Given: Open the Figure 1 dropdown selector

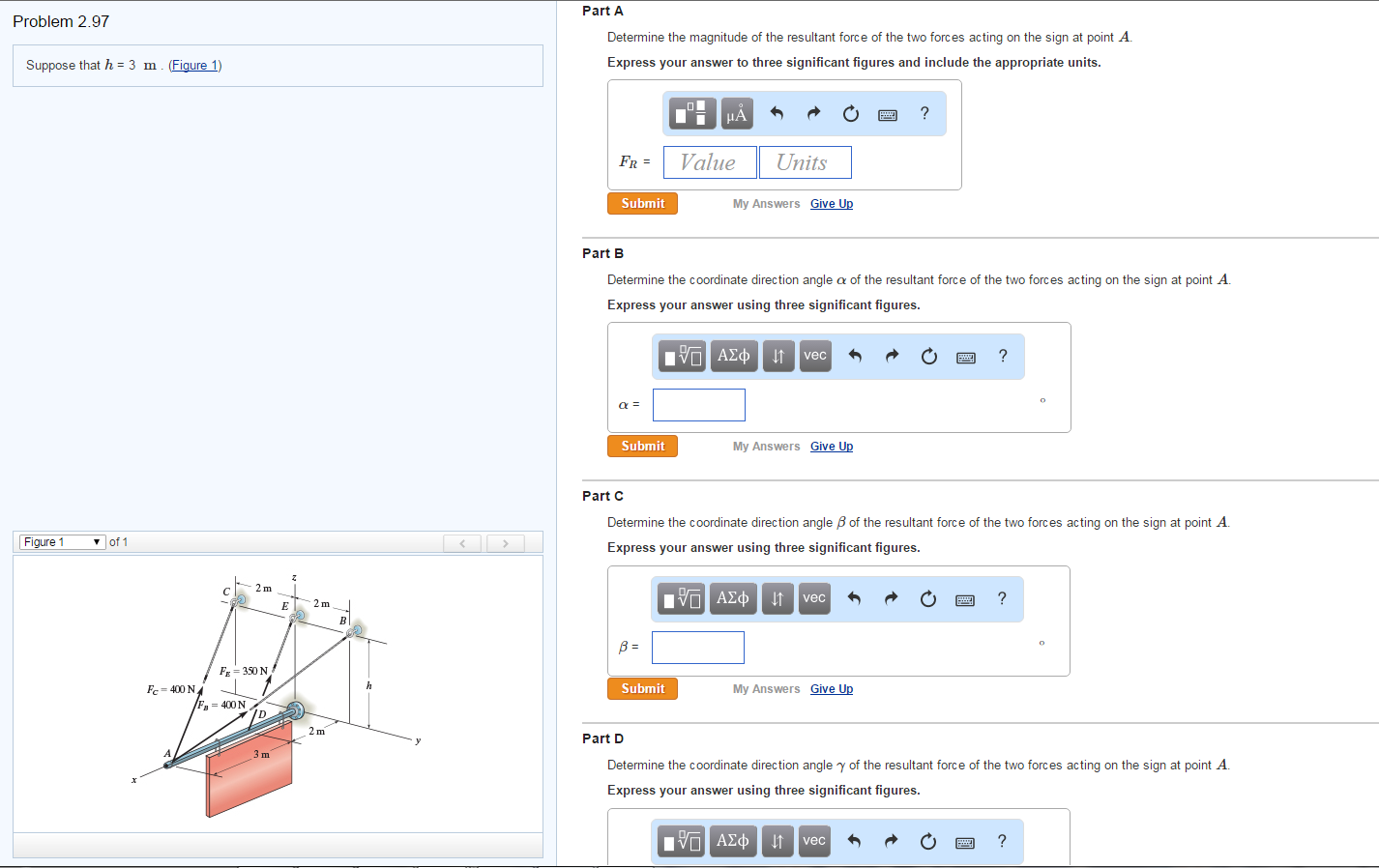Looking at the screenshot, I should pyautogui.click(x=62, y=541).
